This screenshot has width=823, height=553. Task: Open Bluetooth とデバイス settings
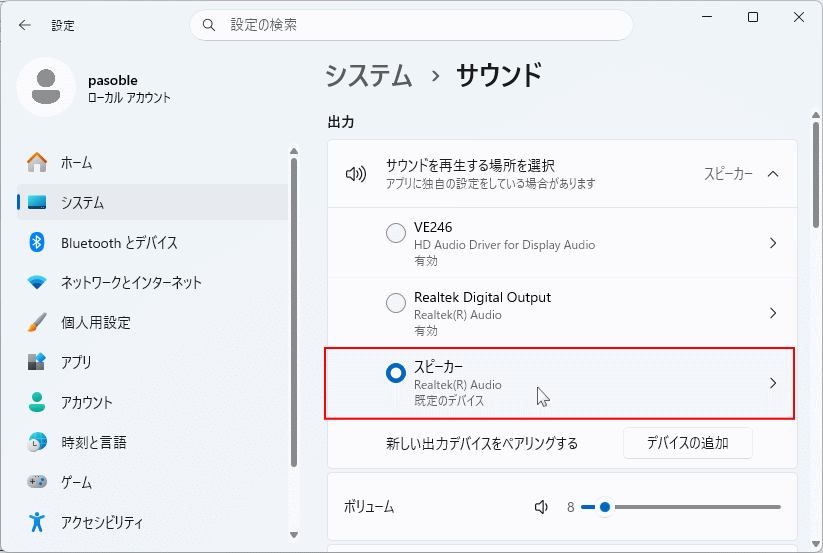[x=152, y=242]
